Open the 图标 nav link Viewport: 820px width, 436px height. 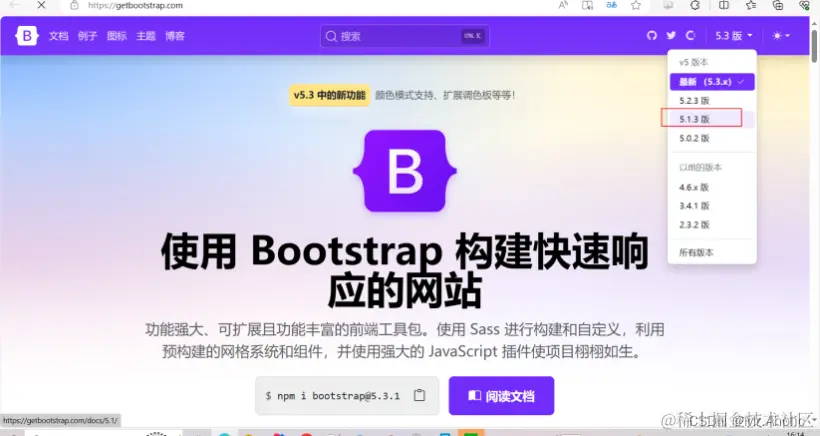point(117,36)
